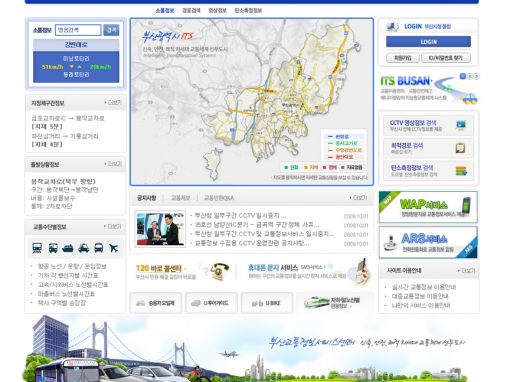The image size is (510, 382).
Task: Show banner slide 2 on ITS BUSAN
Action: pos(470,76)
